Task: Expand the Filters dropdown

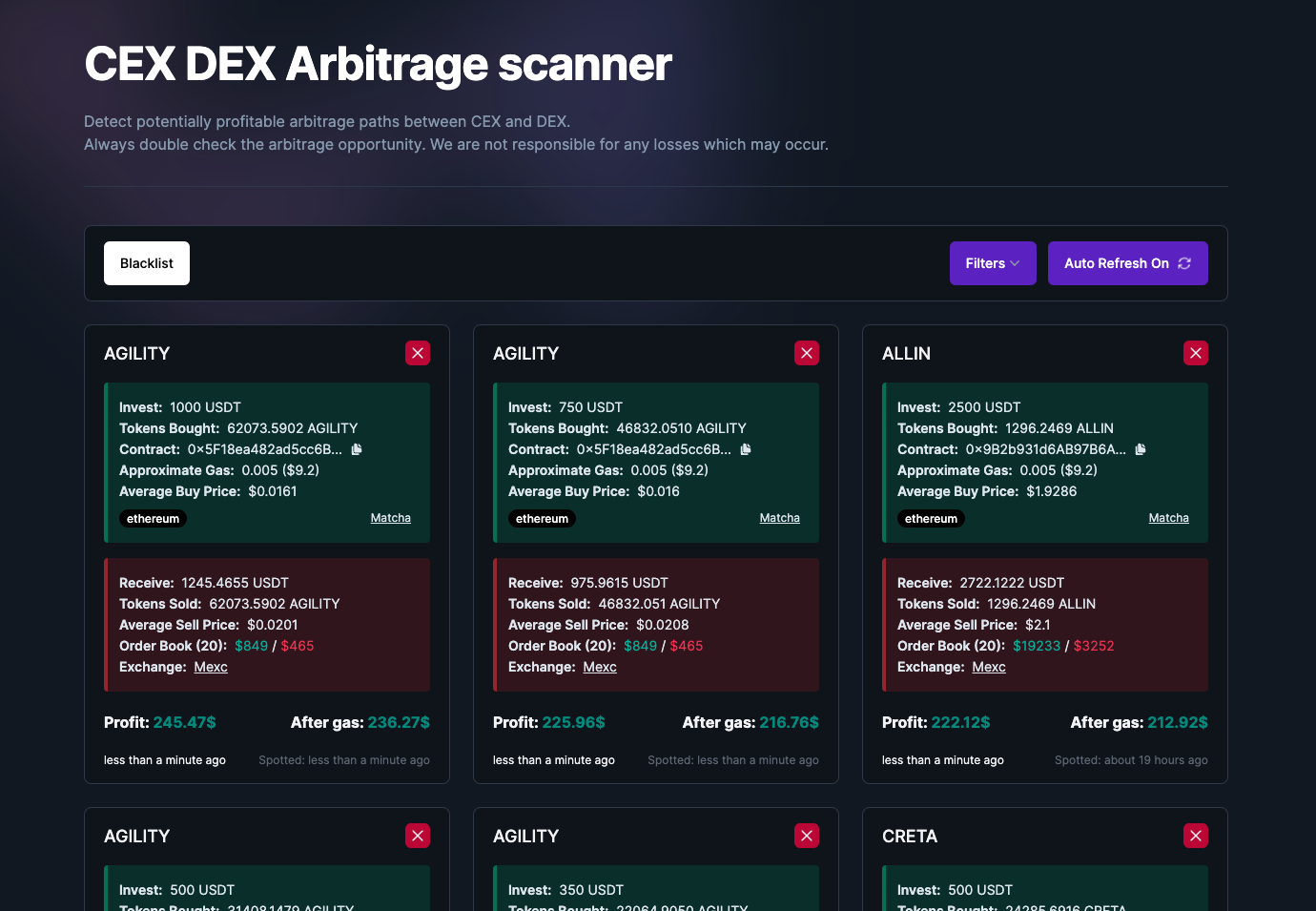Action: (992, 263)
